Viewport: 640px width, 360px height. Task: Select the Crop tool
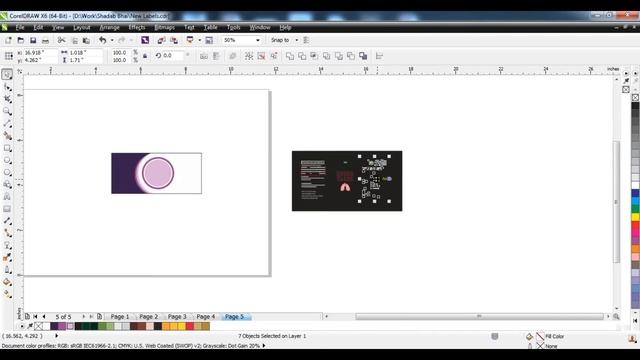7,99
